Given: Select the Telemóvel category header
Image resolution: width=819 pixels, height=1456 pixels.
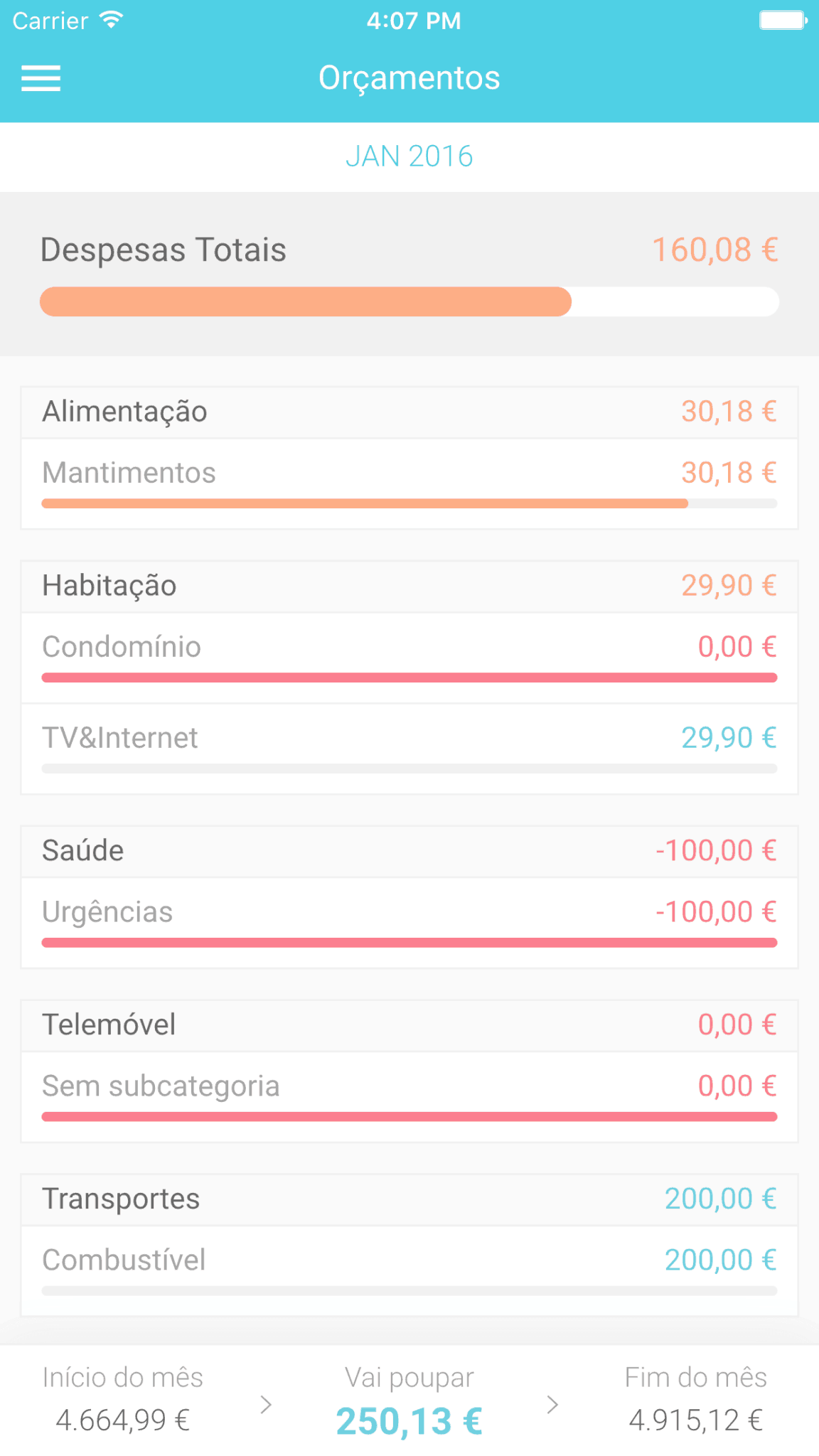Looking at the screenshot, I should [409, 1025].
